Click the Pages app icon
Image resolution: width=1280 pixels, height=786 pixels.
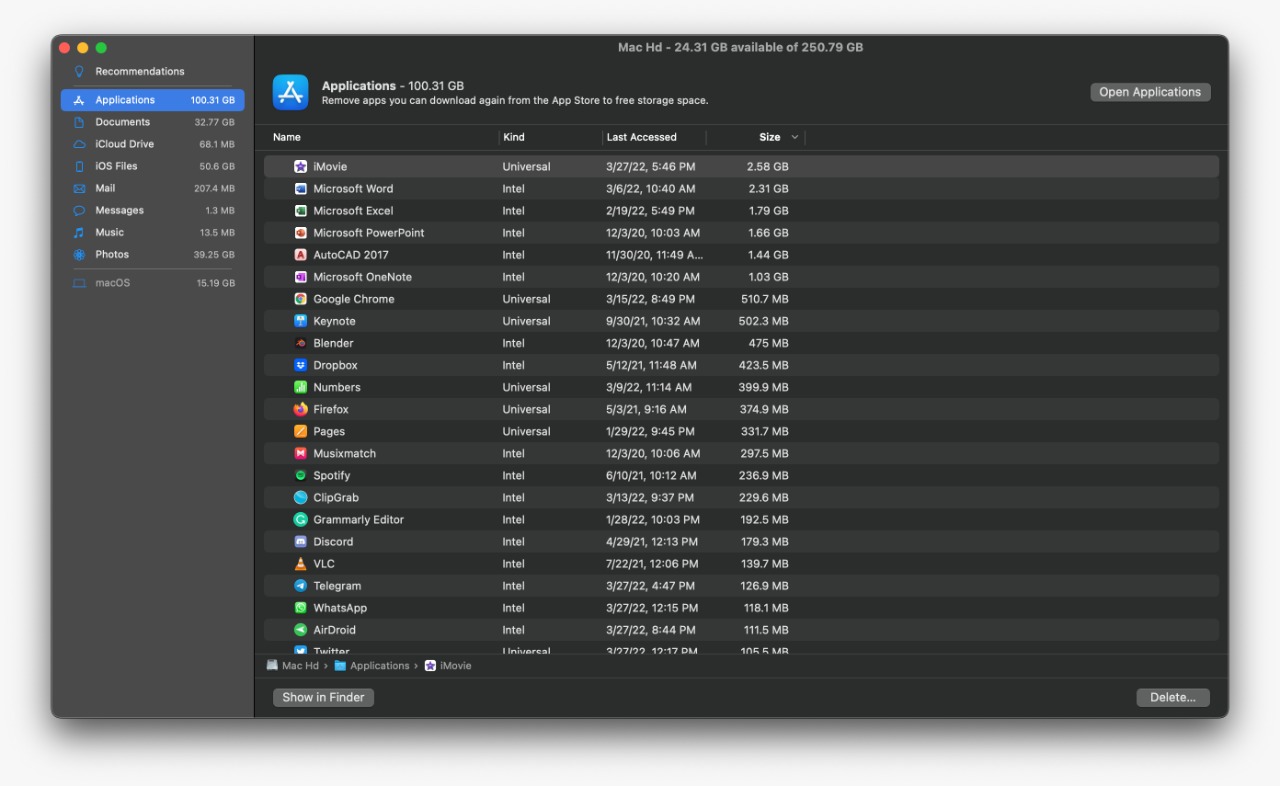click(300, 431)
